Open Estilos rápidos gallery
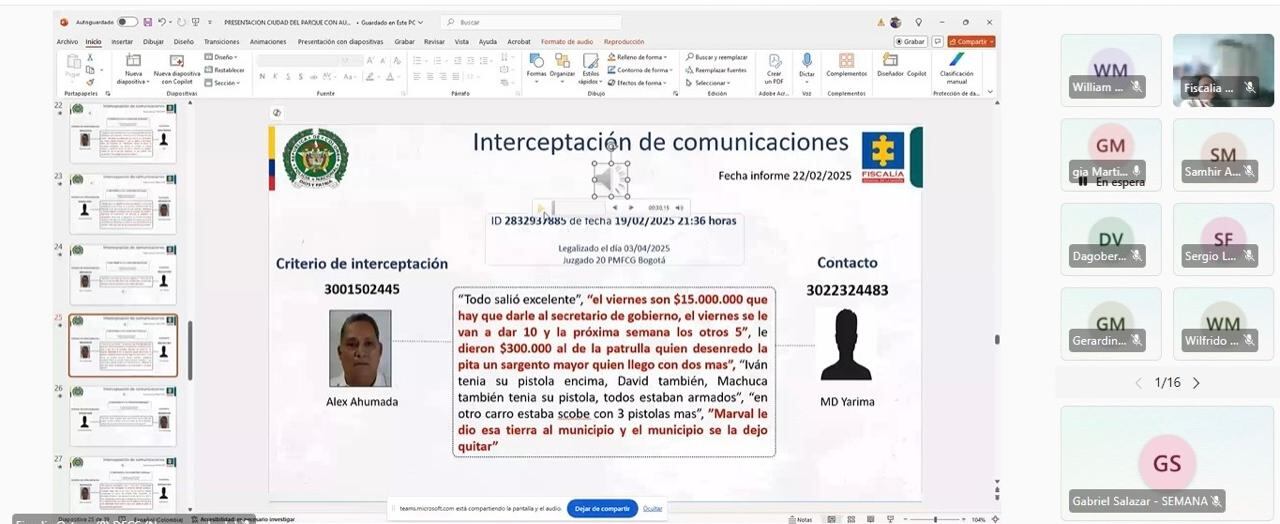Screen dimensions: 1280x524 (x=591, y=69)
